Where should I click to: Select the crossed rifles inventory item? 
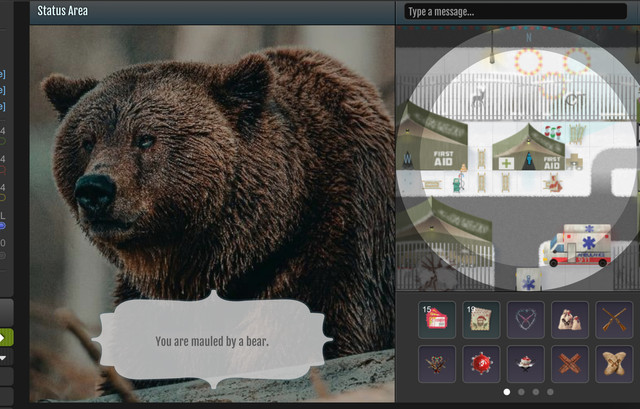[614, 320]
